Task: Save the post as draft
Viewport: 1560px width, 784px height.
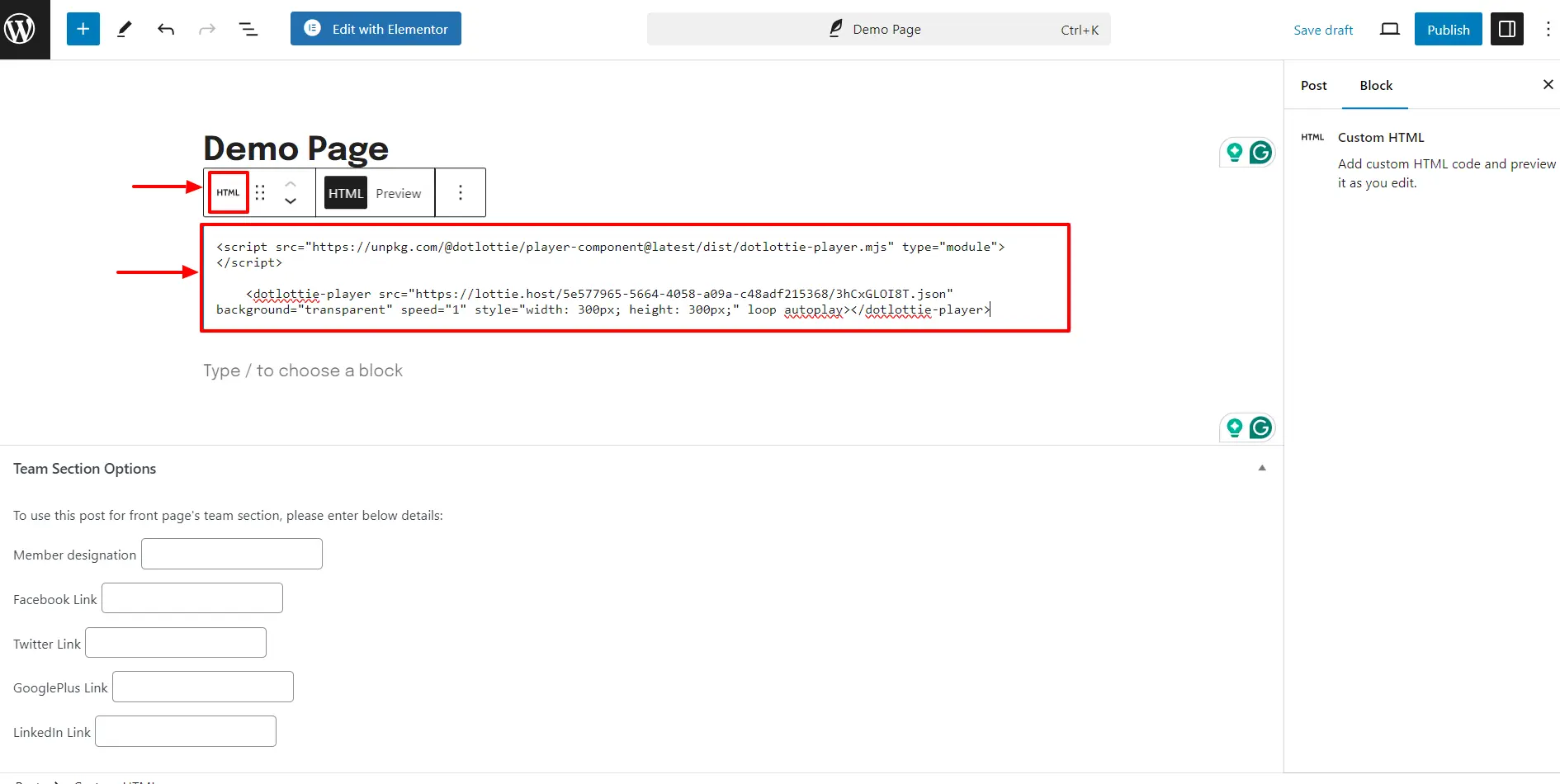Action: [x=1323, y=30]
